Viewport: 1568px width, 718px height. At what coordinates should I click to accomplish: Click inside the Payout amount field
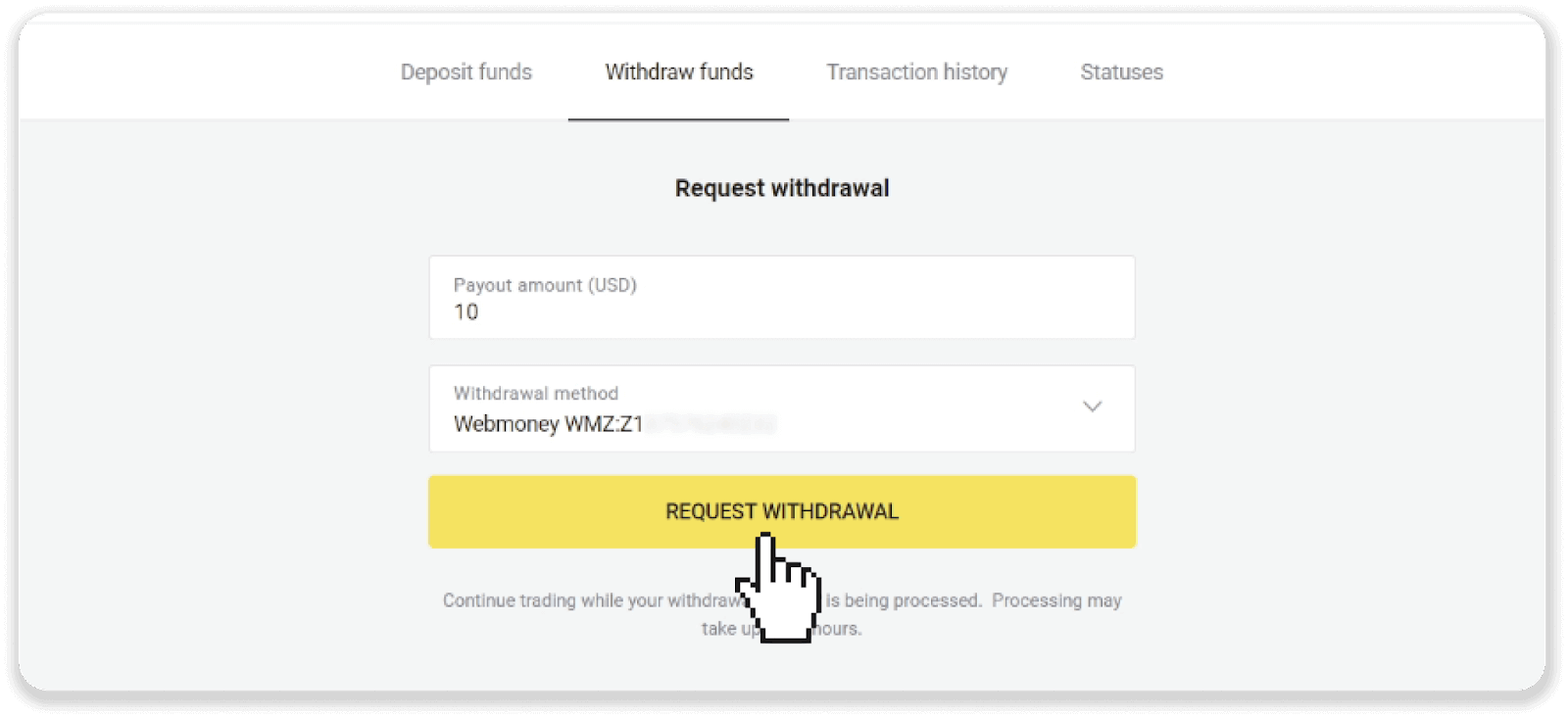point(686,311)
